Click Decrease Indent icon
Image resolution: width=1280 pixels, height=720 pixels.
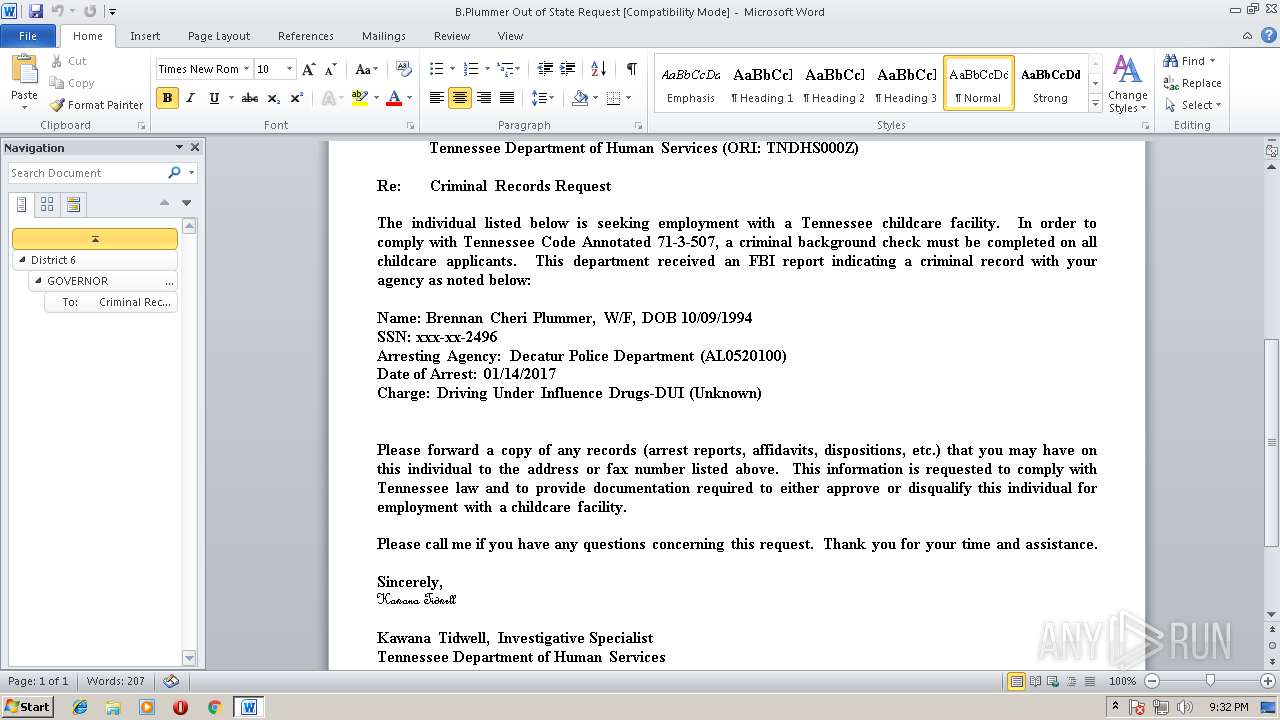coord(545,69)
